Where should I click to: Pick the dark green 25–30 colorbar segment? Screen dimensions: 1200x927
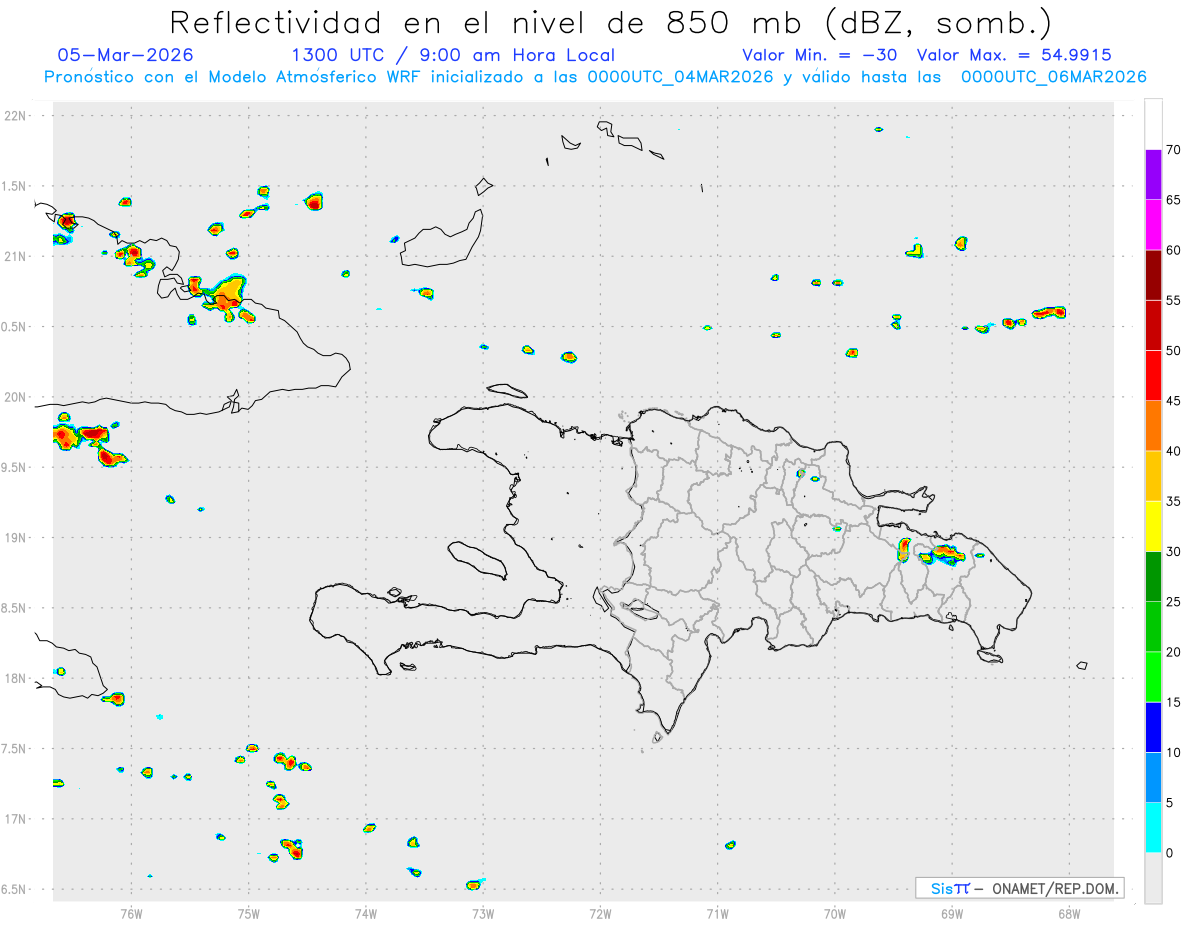1153,577
